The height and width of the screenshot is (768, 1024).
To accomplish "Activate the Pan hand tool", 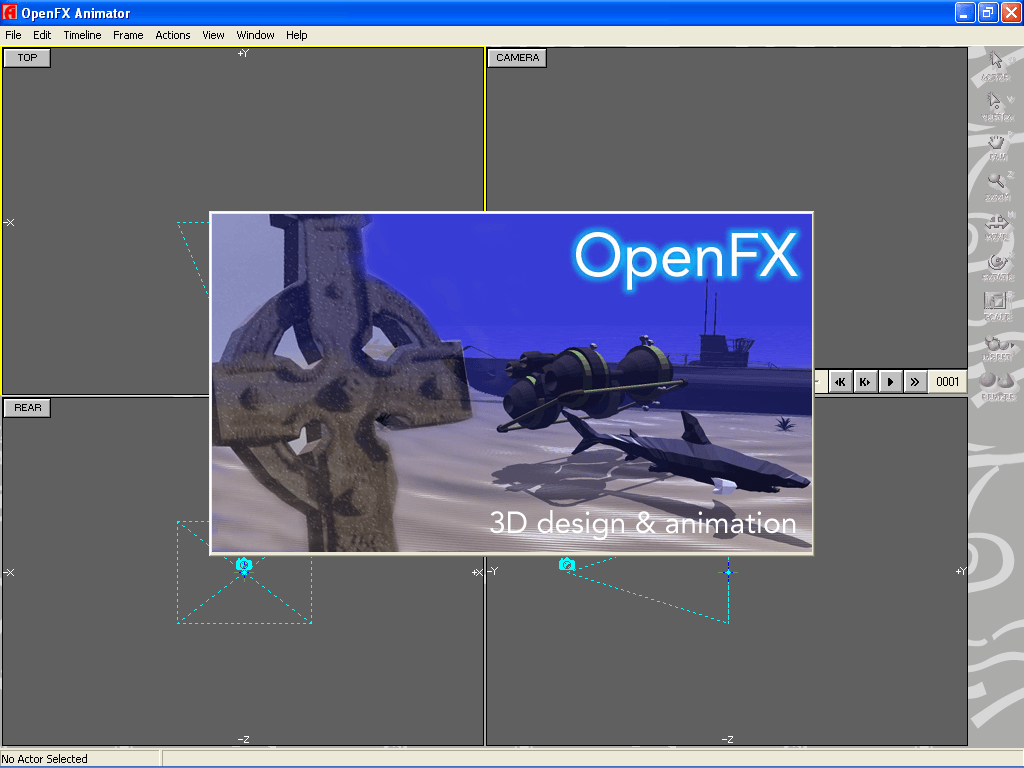I will [x=997, y=147].
